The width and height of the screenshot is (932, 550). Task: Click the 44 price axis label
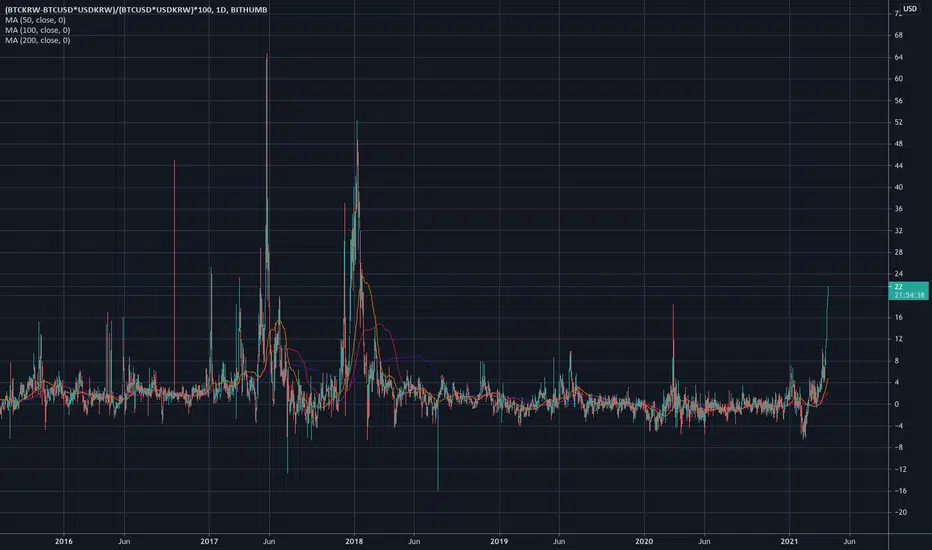(x=898, y=165)
